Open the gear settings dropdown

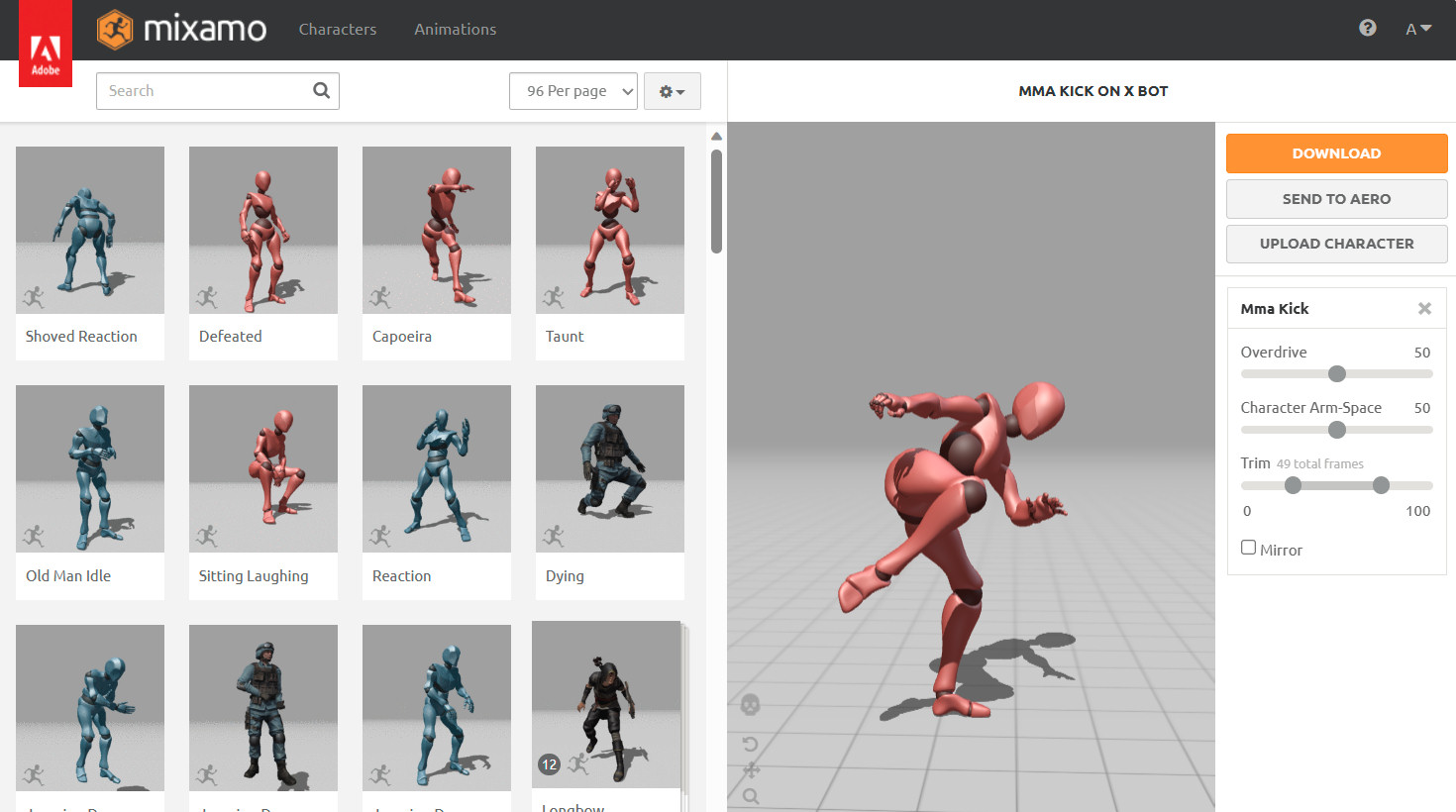[672, 91]
